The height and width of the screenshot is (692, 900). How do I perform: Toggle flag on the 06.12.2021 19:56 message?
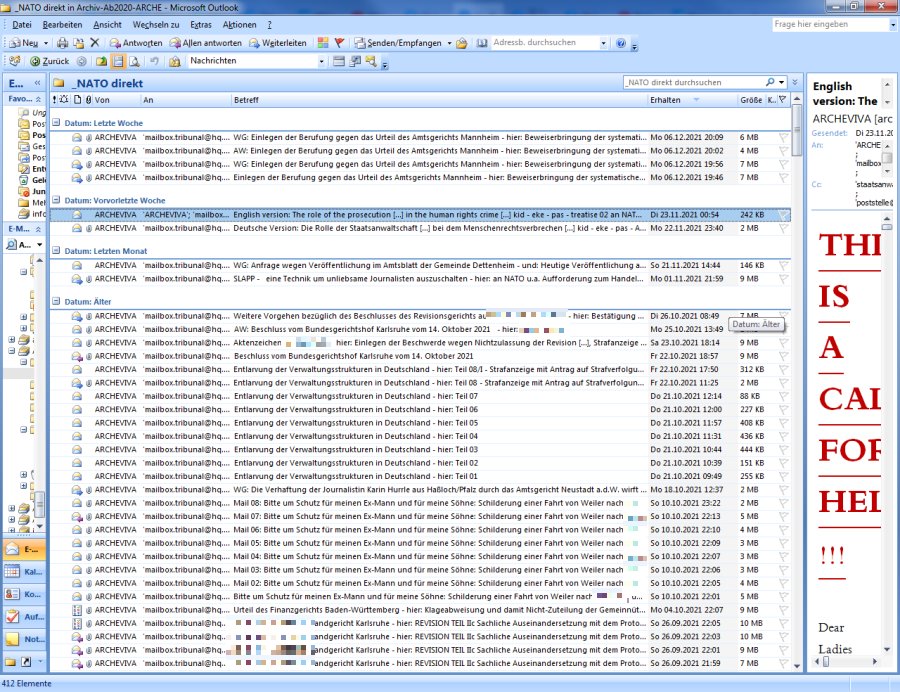point(783,164)
